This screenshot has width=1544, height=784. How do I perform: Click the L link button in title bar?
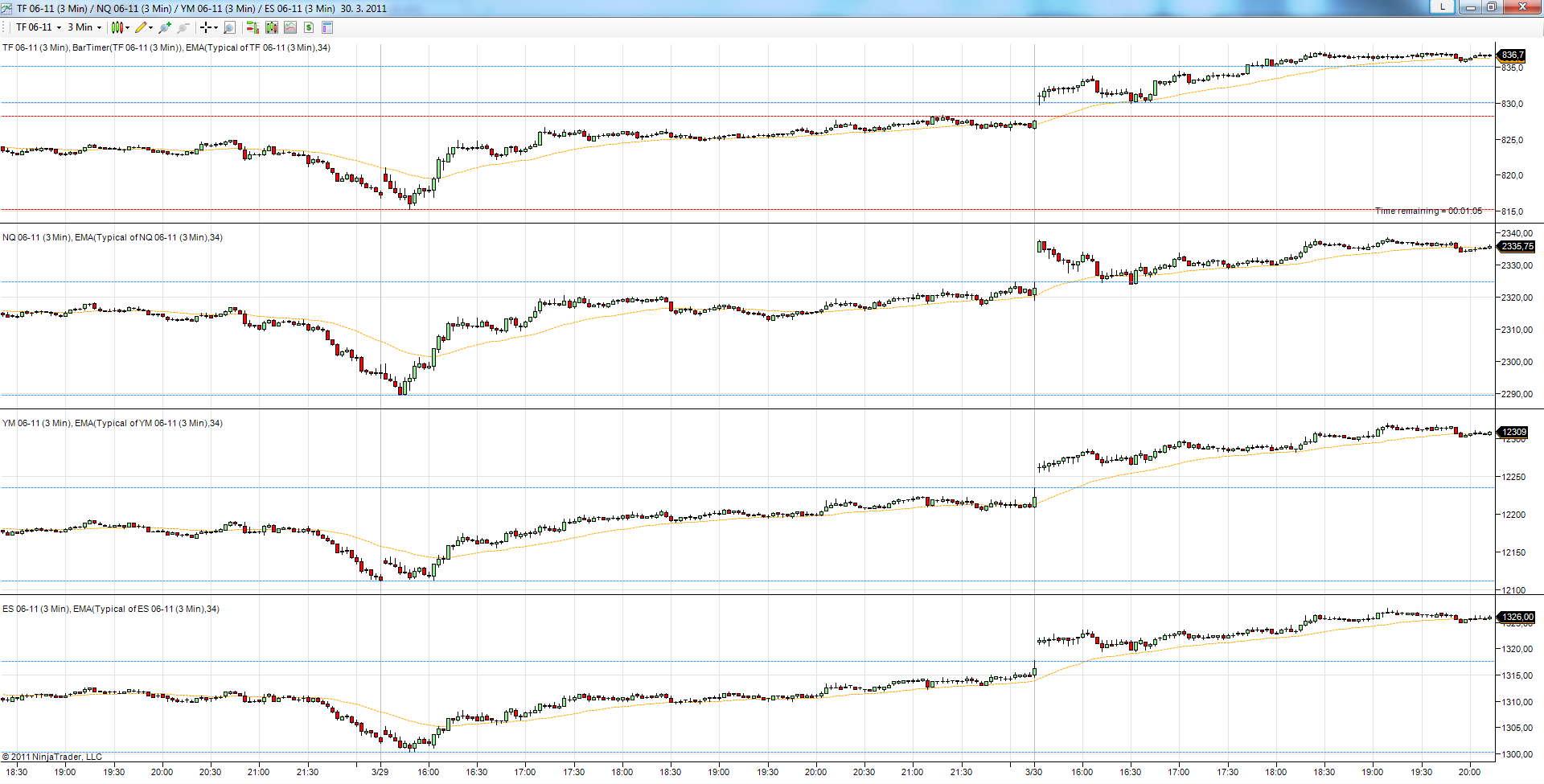point(1443,6)
